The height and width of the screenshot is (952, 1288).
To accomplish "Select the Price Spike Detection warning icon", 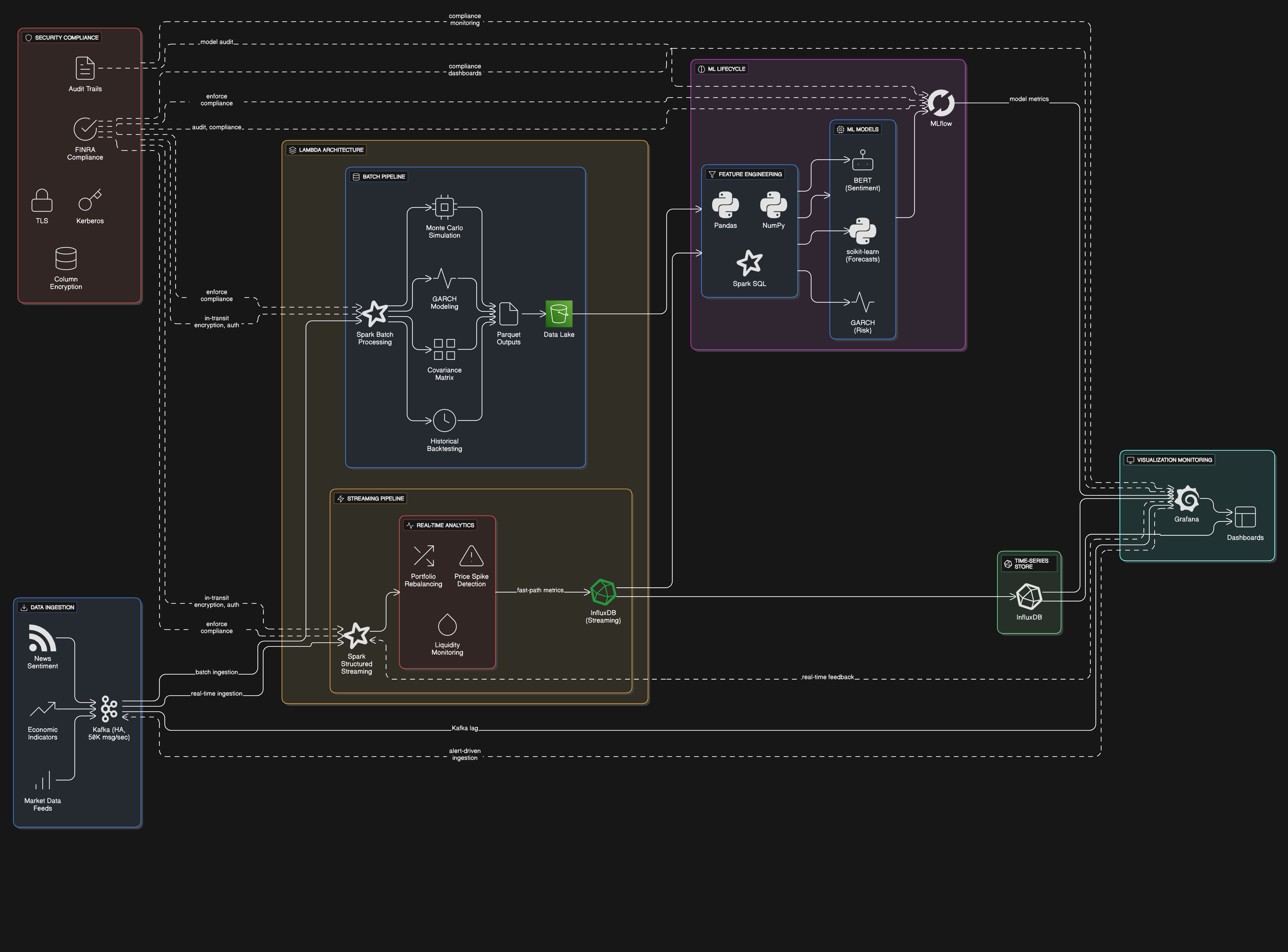I will 471,556.
